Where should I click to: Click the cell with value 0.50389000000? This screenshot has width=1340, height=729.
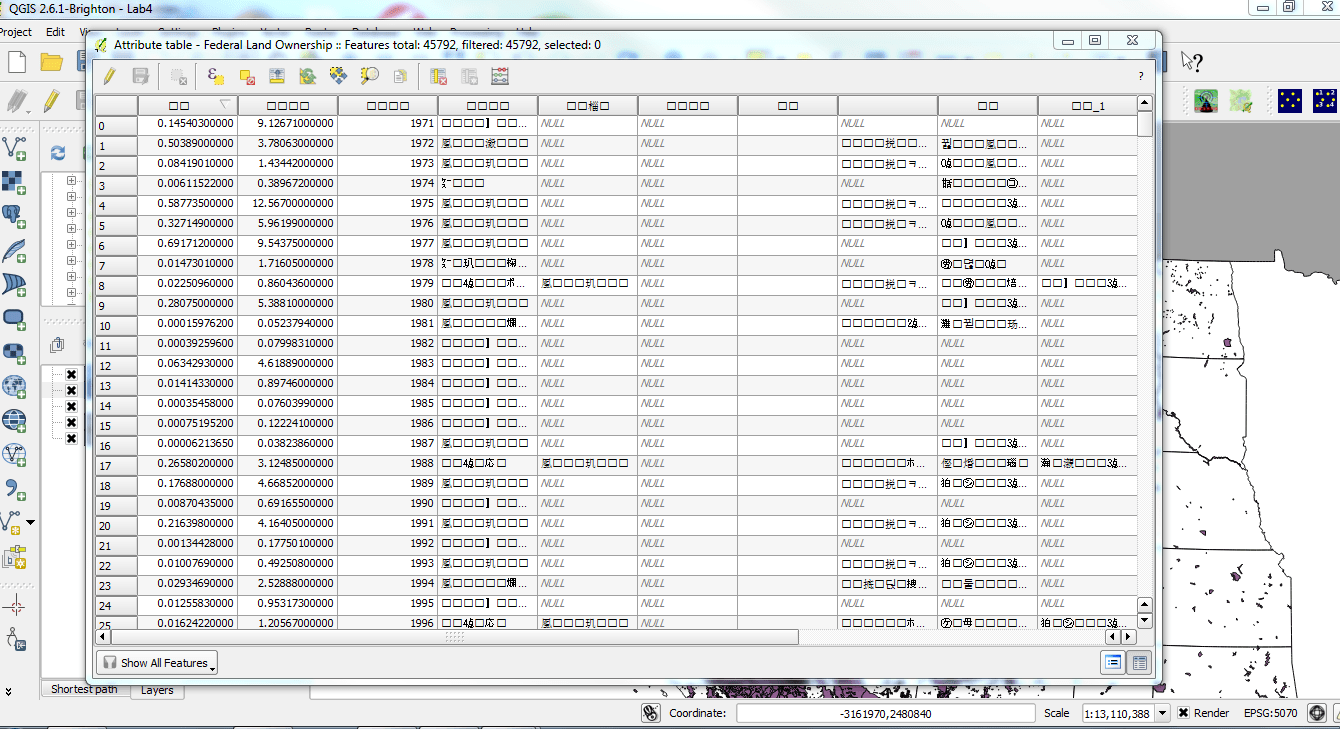tap(188, 143)
